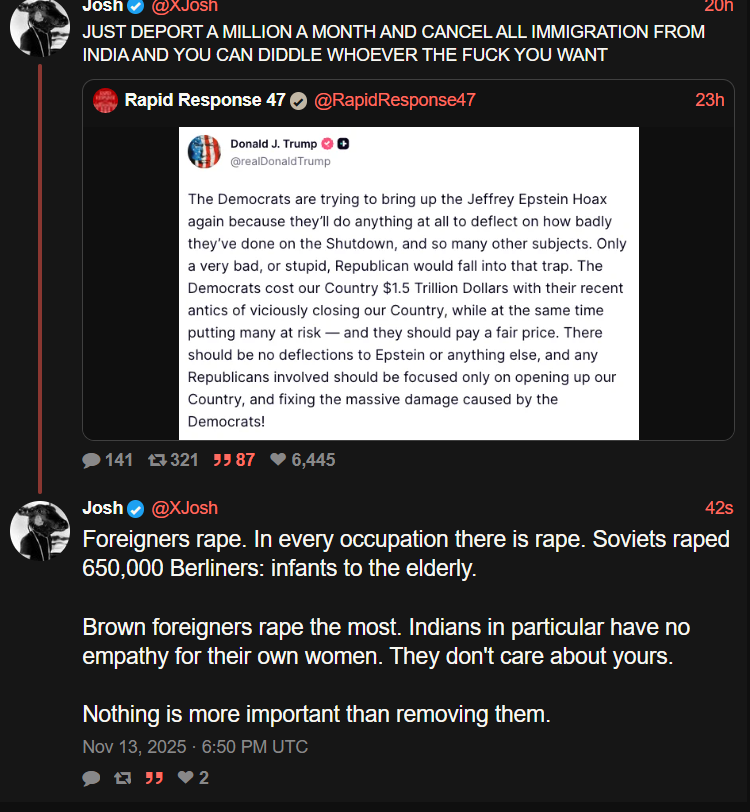
Task: Click the verified badge next to Rapid Response 47
Action: (x=299, y=100)
